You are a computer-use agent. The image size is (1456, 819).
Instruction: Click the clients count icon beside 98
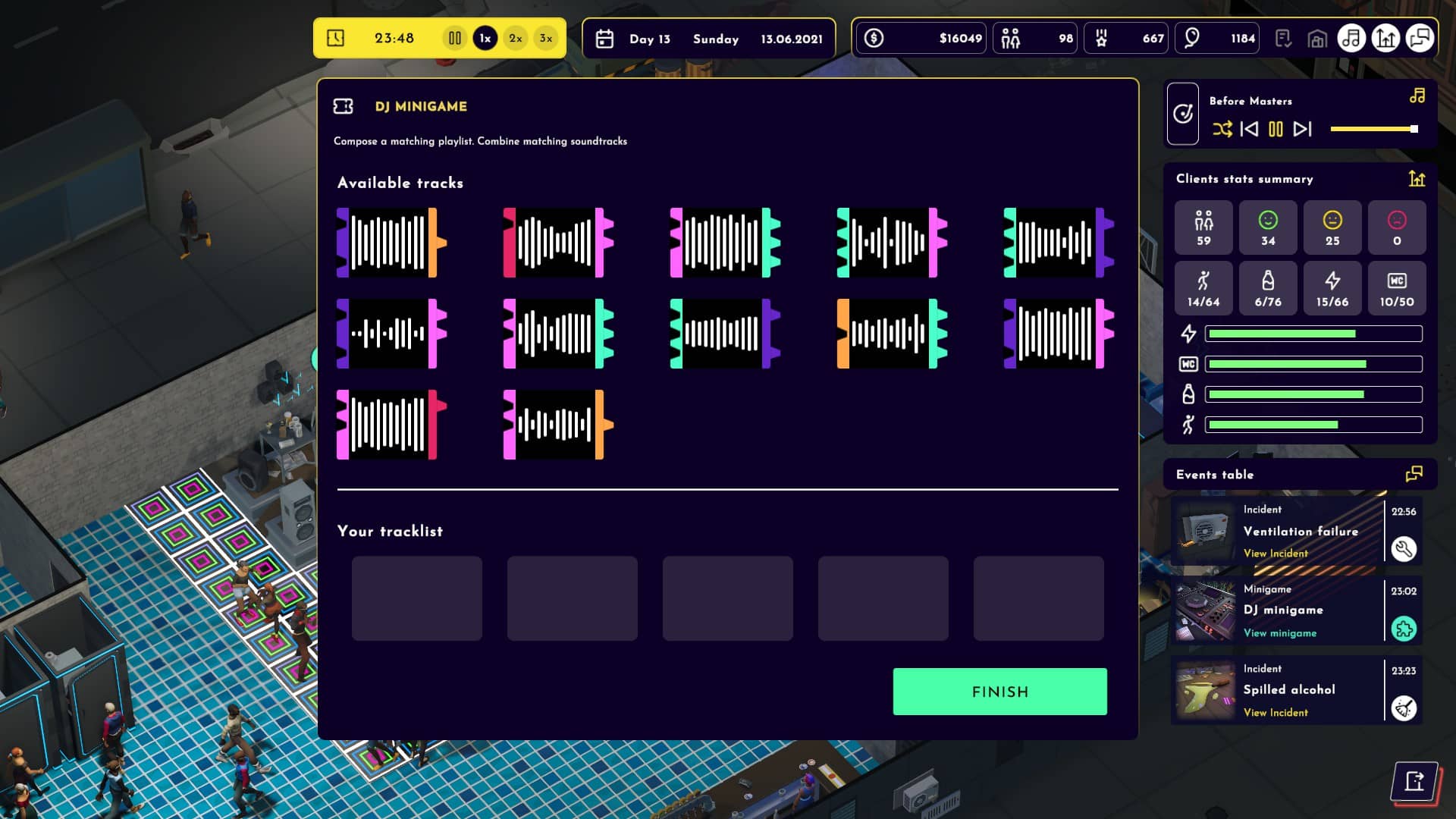pos(1011,38)
